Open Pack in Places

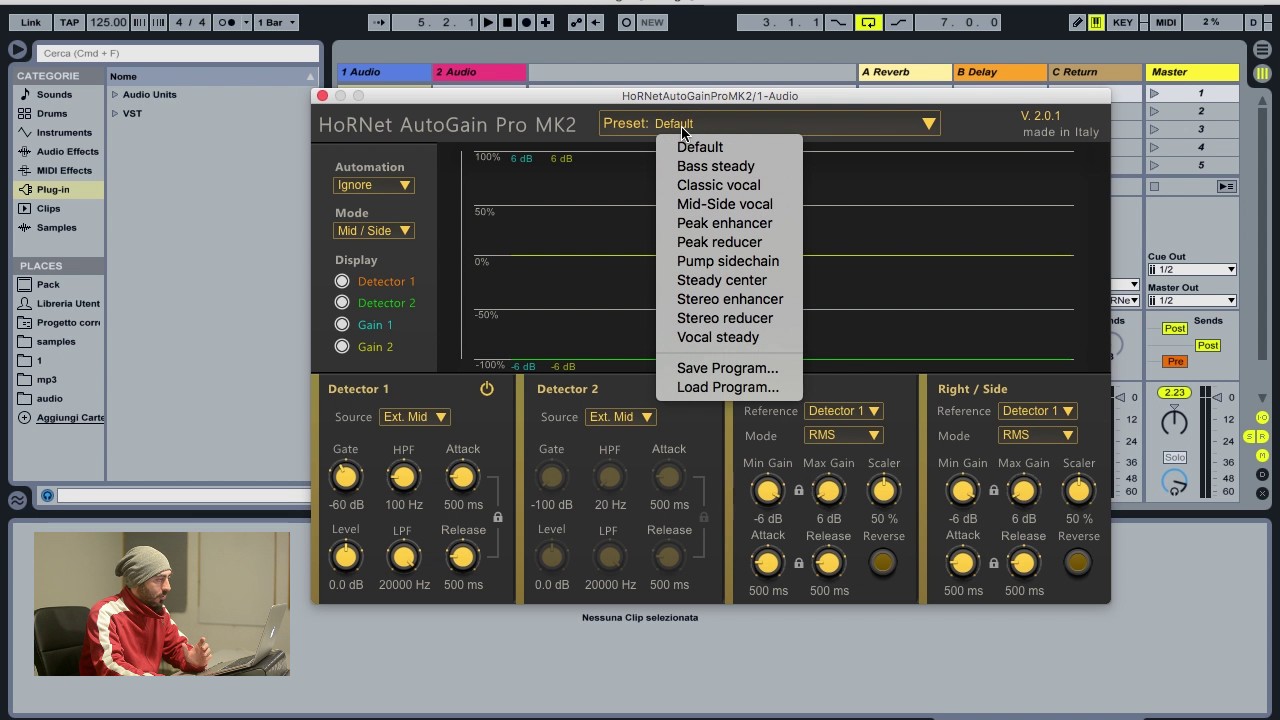click(48, 284)
